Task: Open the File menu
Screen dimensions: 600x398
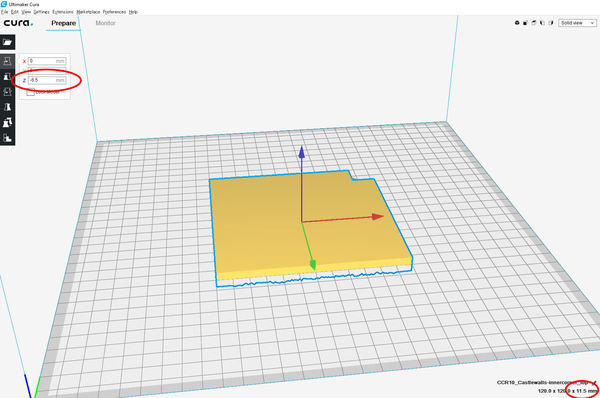Action: coord(4,12)
